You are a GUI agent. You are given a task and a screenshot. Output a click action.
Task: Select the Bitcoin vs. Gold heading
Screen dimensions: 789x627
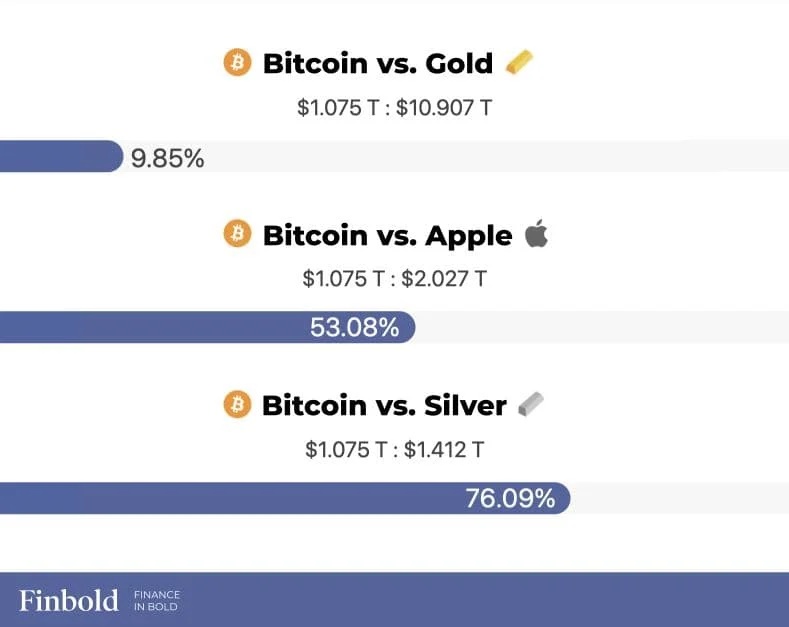(x=378, y=63)
